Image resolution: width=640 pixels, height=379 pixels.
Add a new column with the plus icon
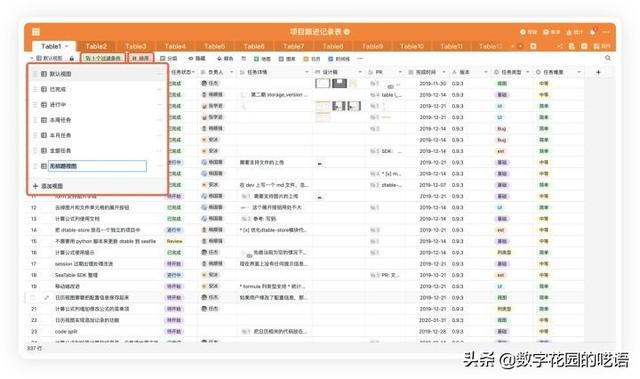click(598, 72)
